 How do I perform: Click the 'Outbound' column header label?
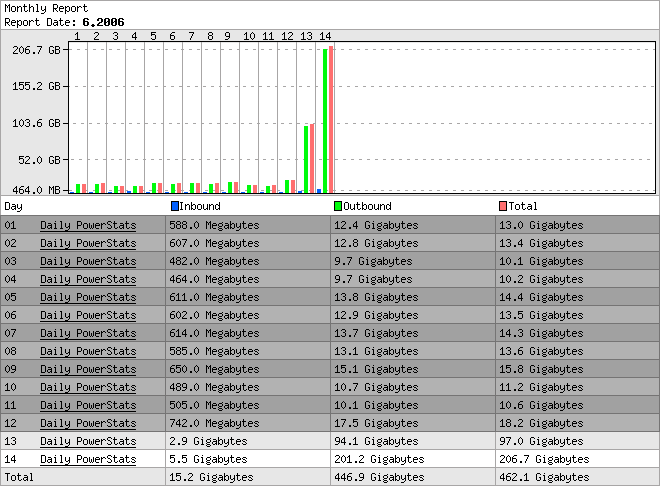367,206
